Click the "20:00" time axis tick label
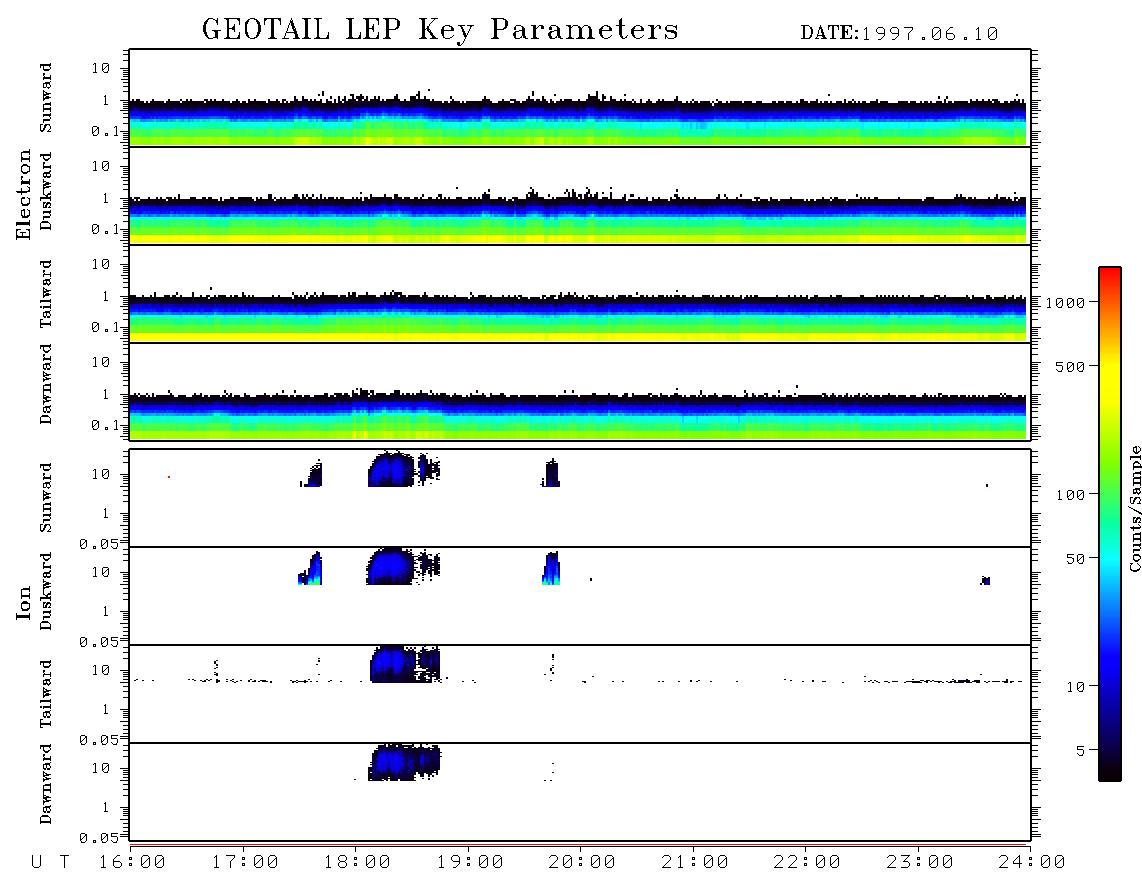This screenshot has width=1142, height=880. coord(582,862)
